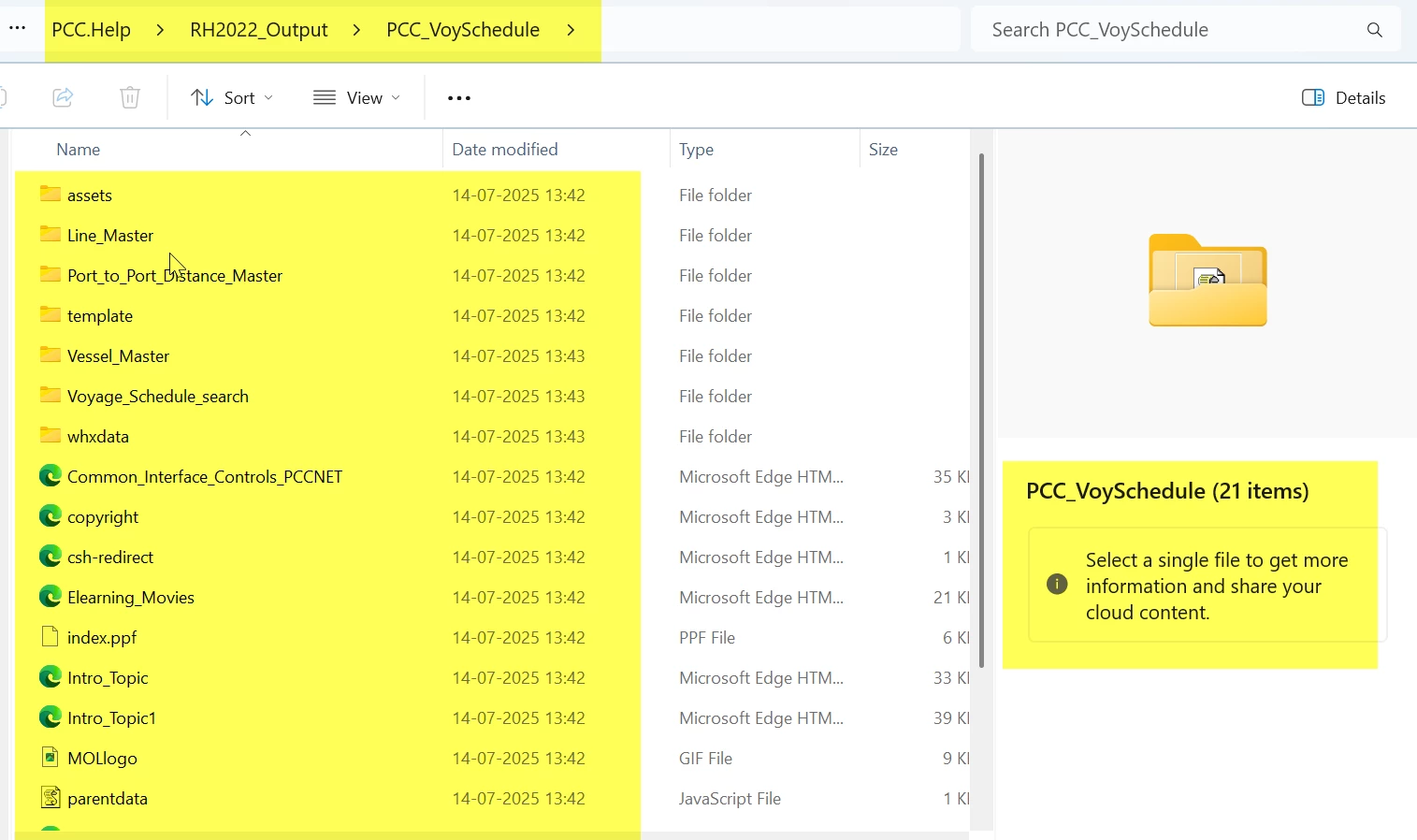Open the See more three-dots toolbar menu

(x=459, y=97)
